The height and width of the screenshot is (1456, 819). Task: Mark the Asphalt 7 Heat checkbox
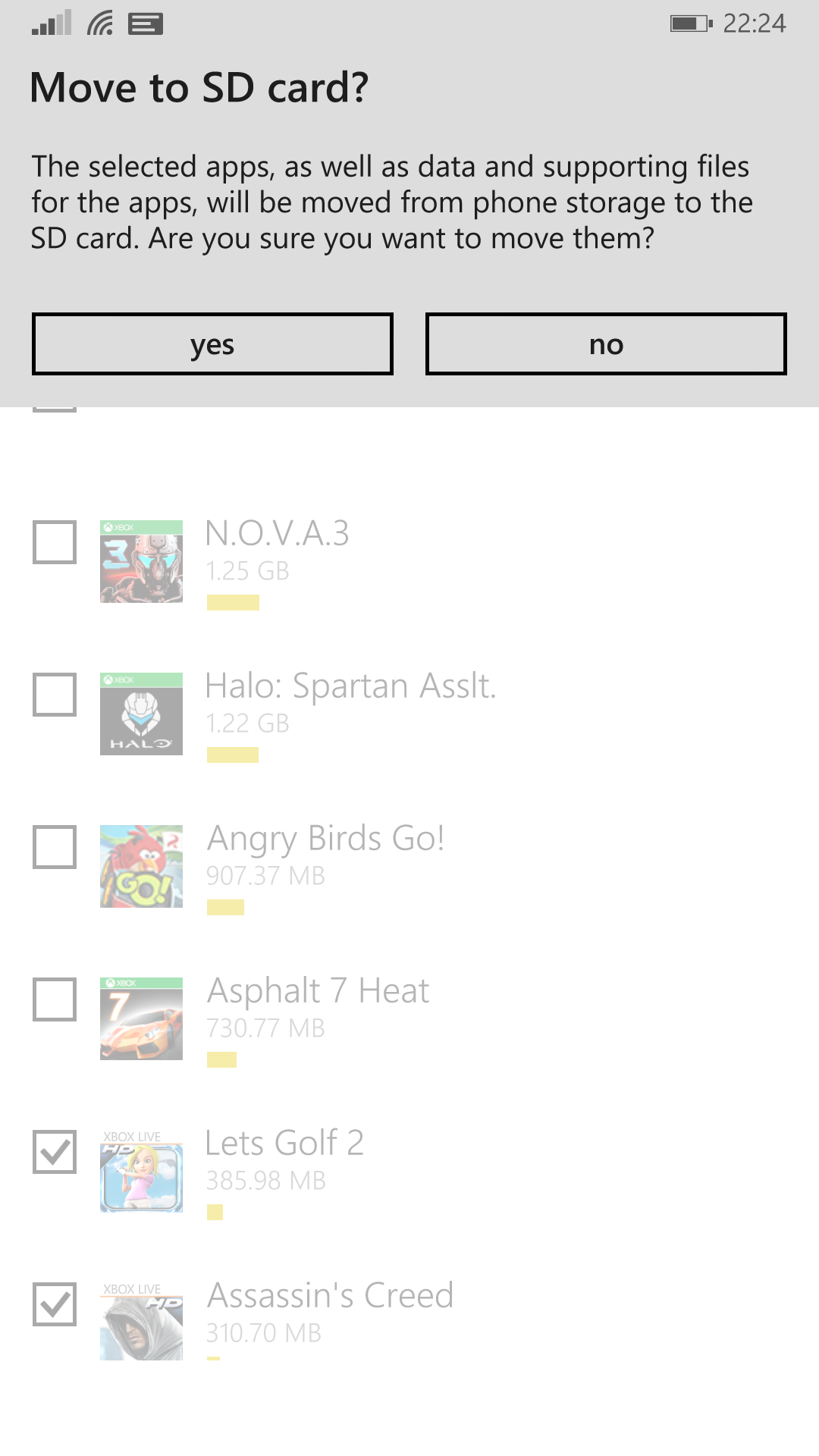click(55, 999)
